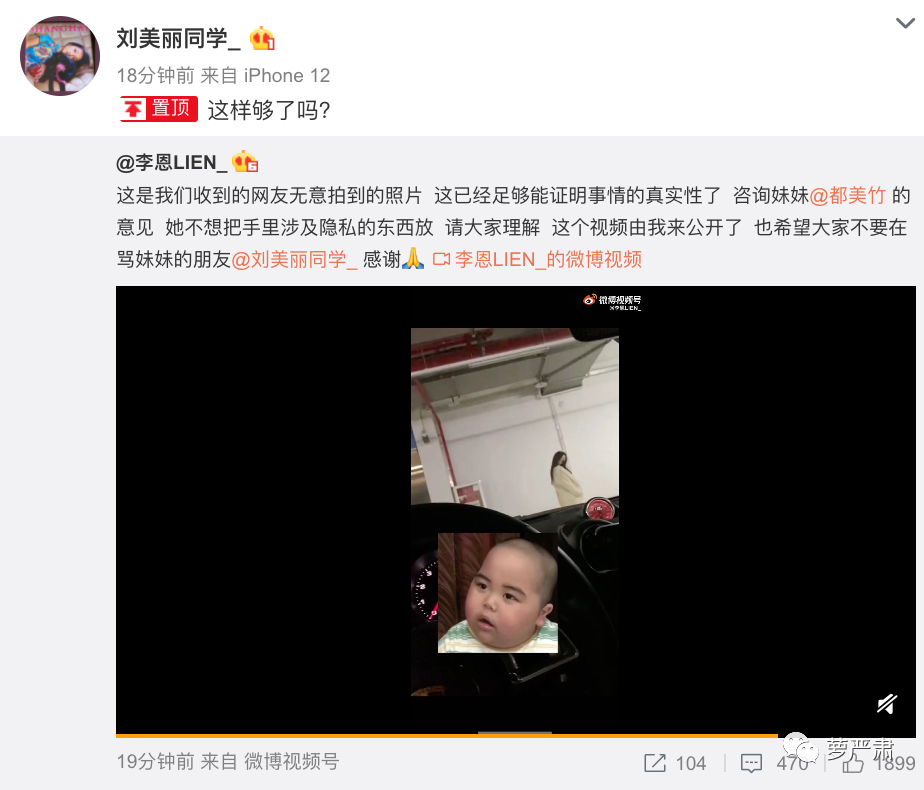
Task: Click the repost share icon
Action: click(x=655, y=763)
